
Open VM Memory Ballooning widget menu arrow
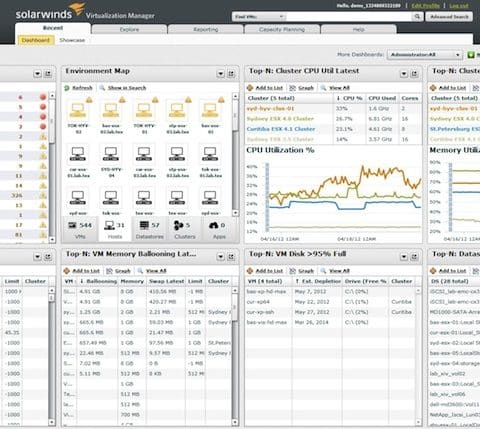(x=220, y=257)
